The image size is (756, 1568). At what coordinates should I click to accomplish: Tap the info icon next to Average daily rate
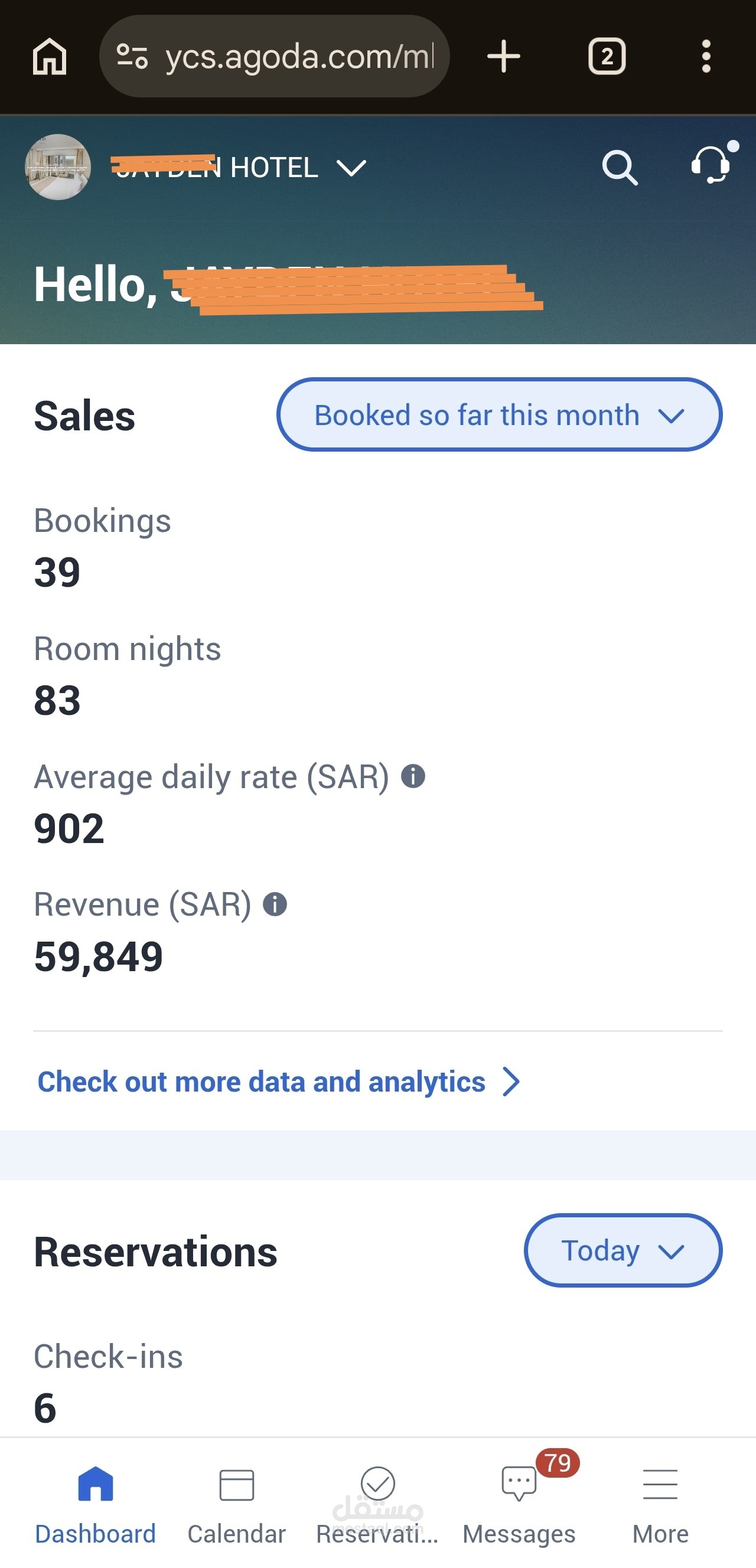click(413, 776)
